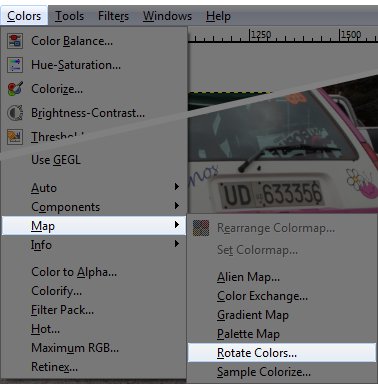Click the Threshold icon

coord(15,137)
